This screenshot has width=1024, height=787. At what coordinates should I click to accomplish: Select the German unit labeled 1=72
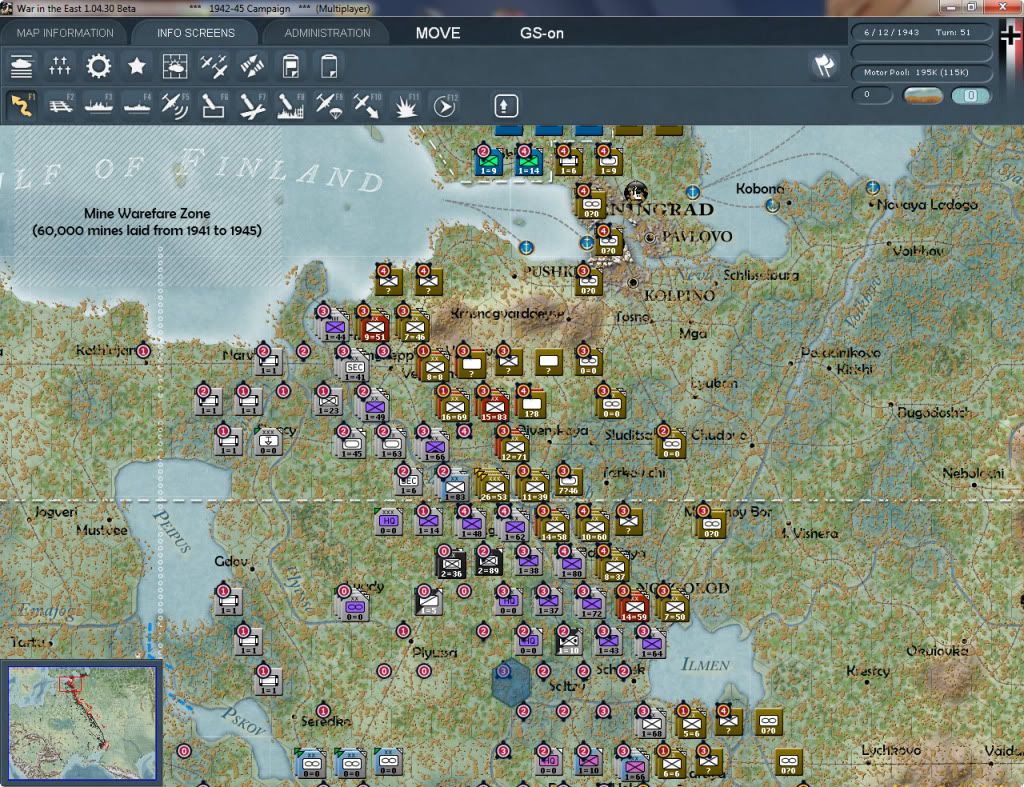591,605
